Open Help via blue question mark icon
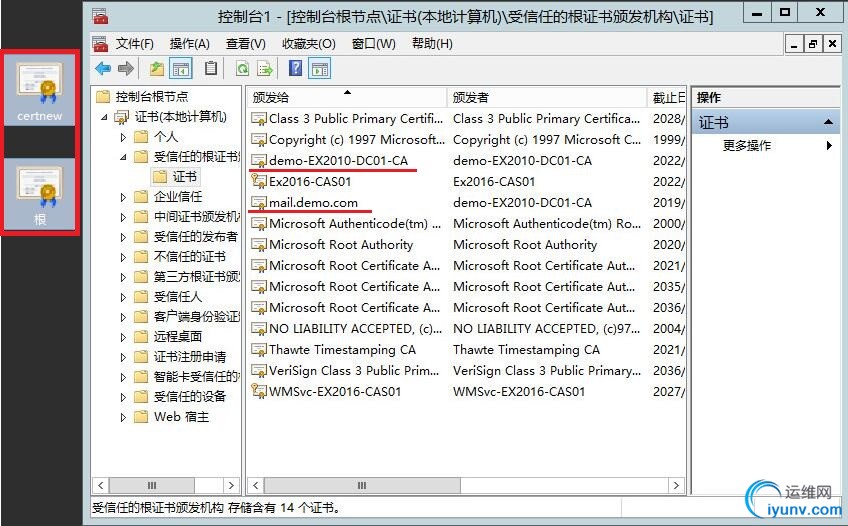This screenshot has height=526, width=848. tap(295, 68)
